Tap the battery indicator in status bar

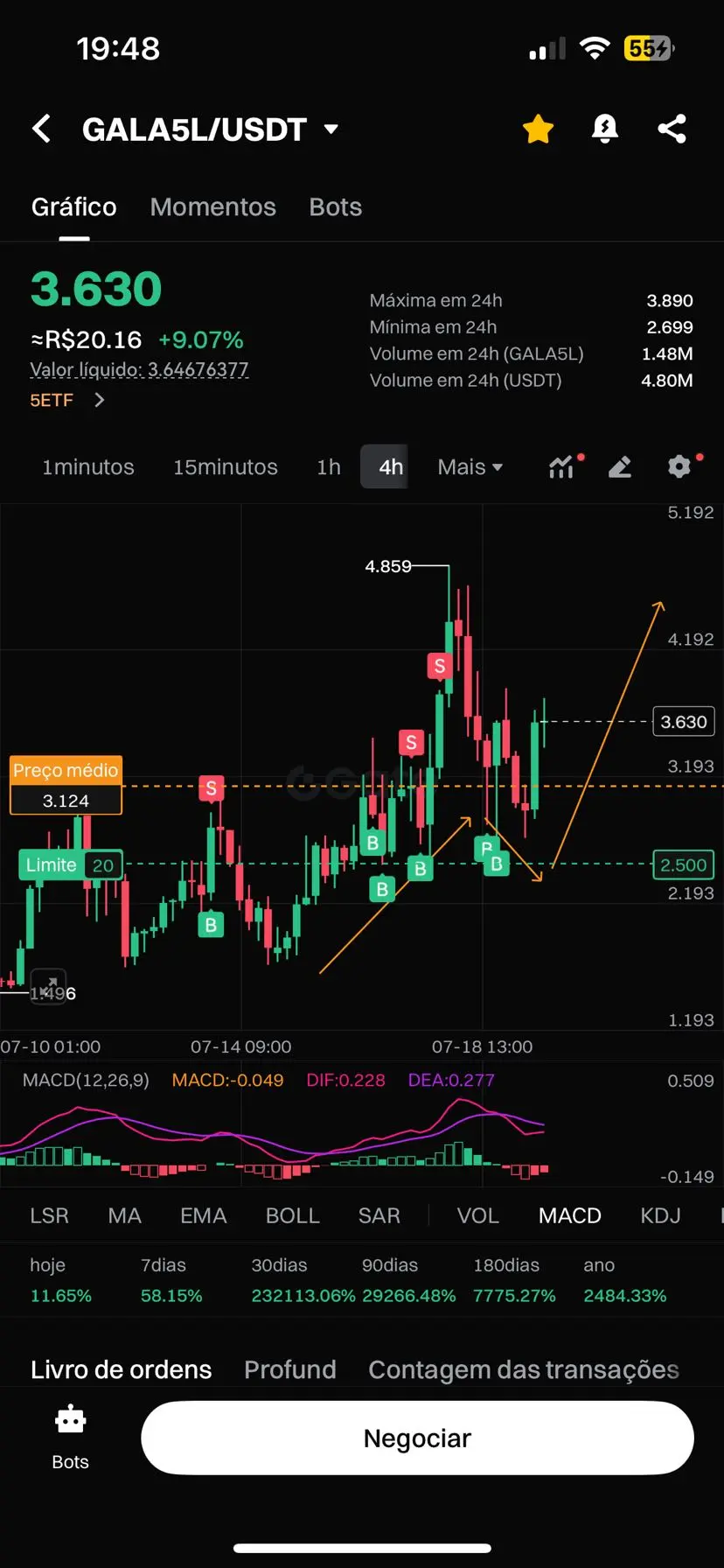pos(649,48)
